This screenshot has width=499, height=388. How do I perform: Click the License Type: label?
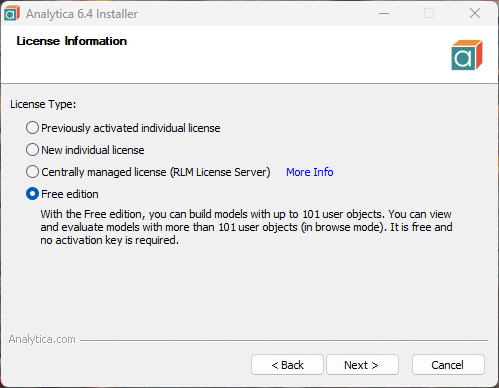[x=43, y=104]
